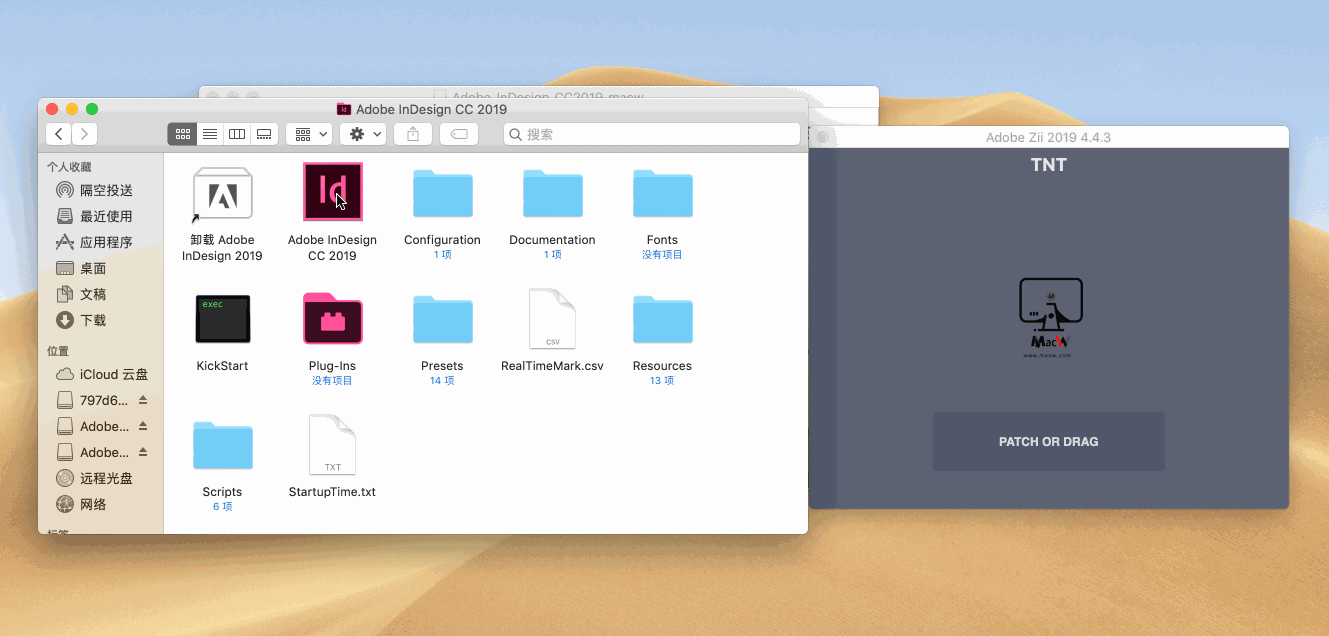Switch to column view in Finder
1329x636 pixels.
[x=236, y=133]
